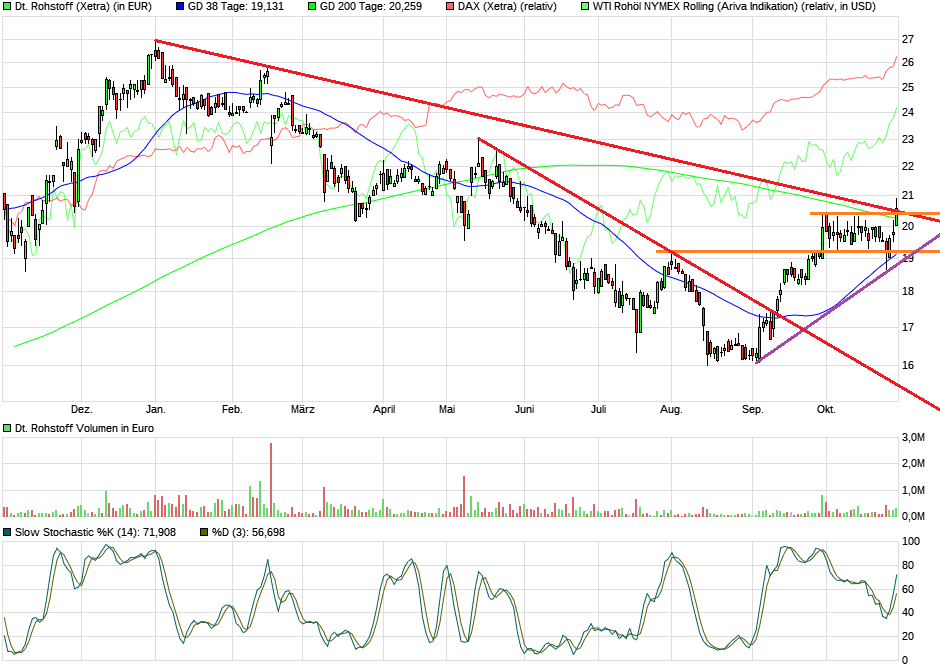Click the green GD 200 Tage swatch
The height and width of the screenshot is (670, 940).
312,7
